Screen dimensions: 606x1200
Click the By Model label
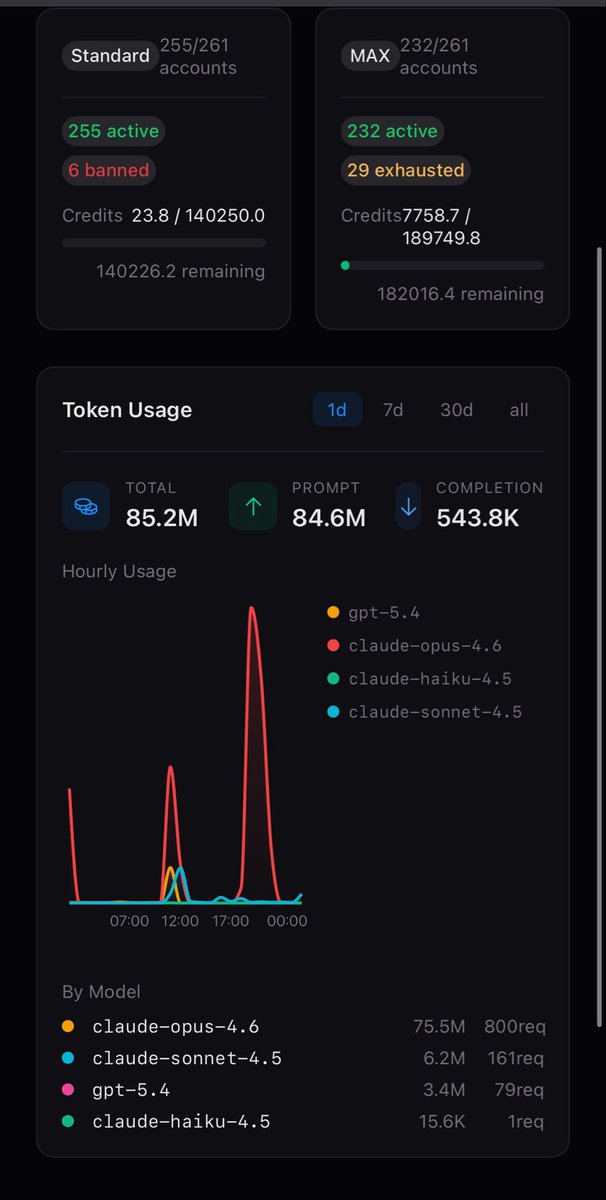[x=101, y=992]
